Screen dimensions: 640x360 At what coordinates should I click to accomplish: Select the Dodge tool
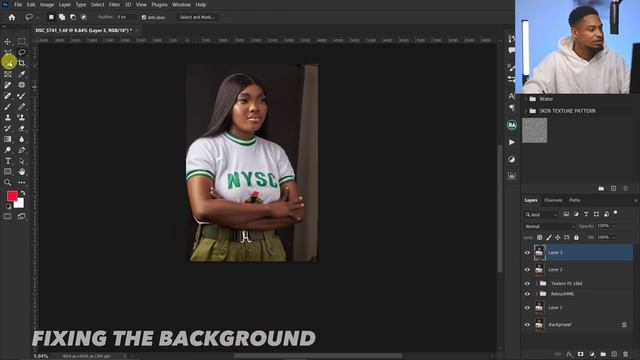[x=8, y=150]
